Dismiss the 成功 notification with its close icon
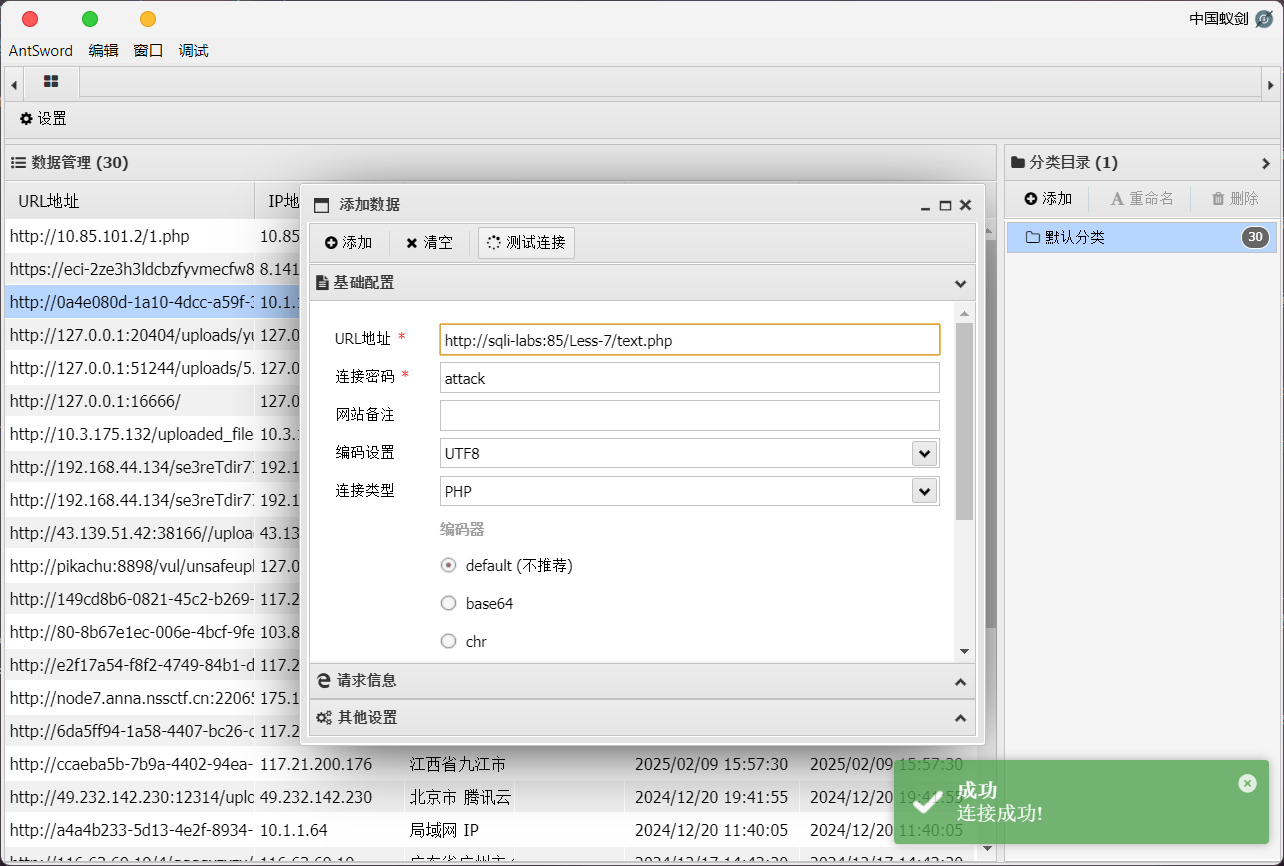The height and width of the screenshot is (866, 1284). [1247, 783]
